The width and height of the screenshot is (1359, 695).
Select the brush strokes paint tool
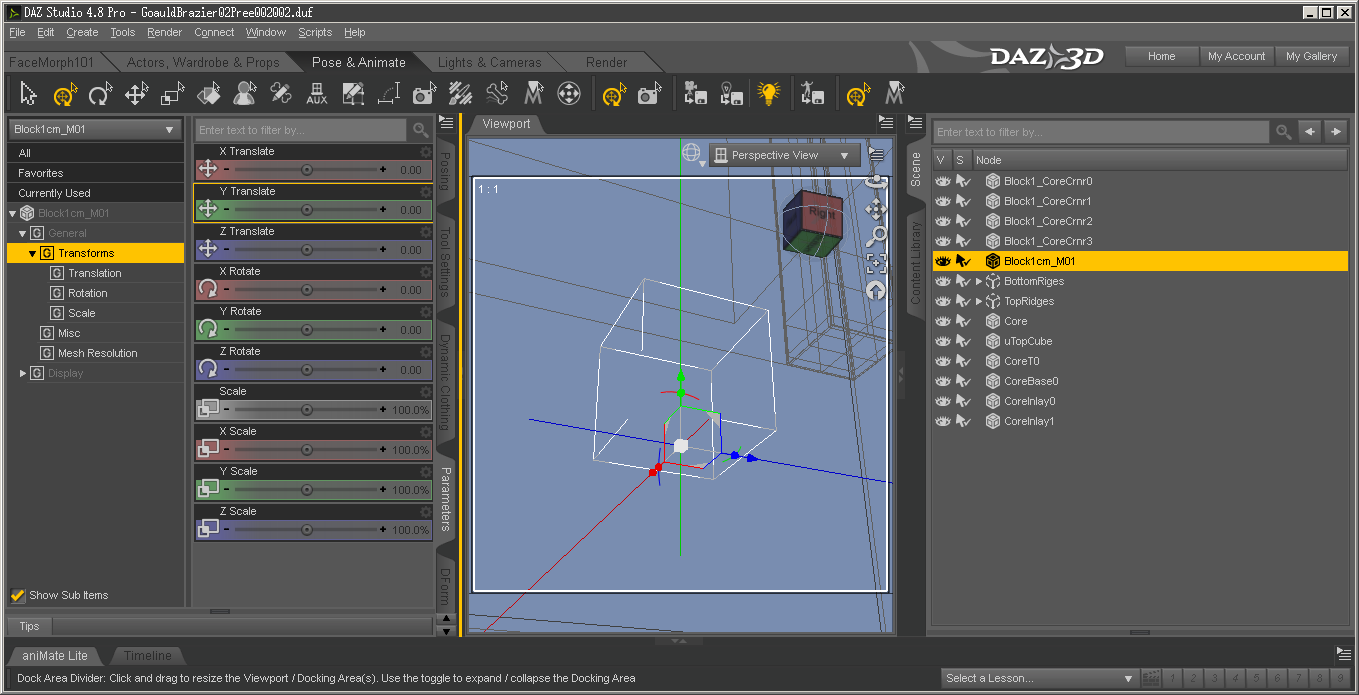(461, 95)
